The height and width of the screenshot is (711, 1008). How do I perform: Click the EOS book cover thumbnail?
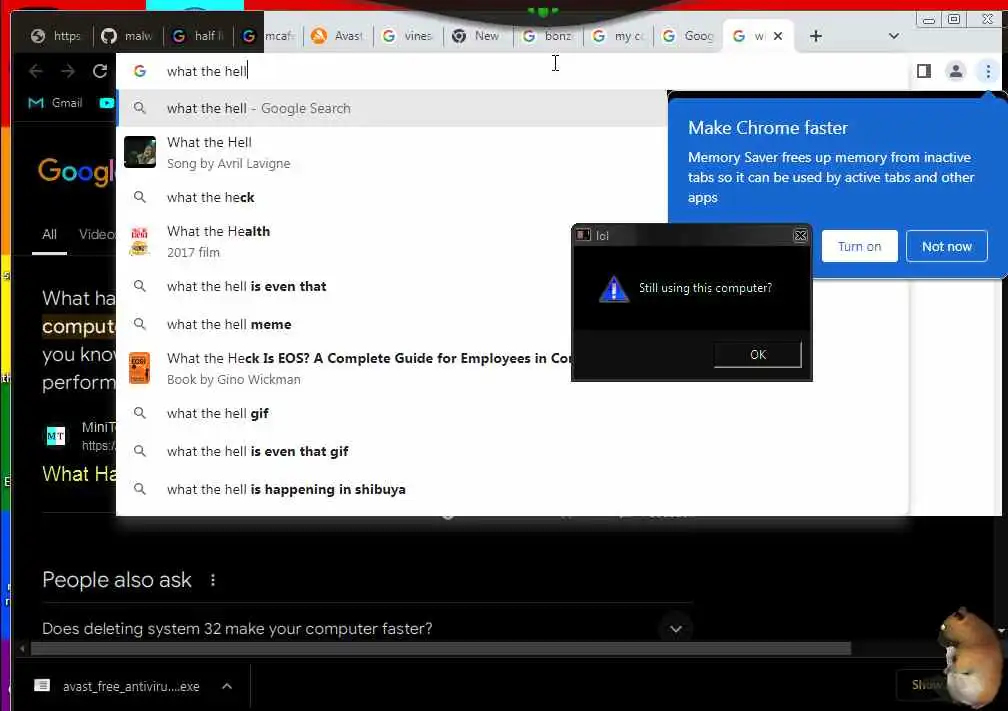(x=140, y=368)
